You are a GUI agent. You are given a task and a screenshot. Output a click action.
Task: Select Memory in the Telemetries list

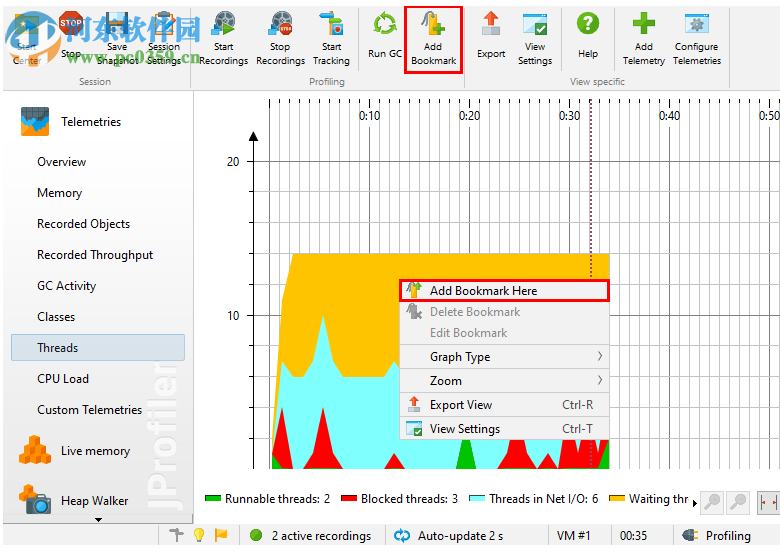click(x=60, y=192)
